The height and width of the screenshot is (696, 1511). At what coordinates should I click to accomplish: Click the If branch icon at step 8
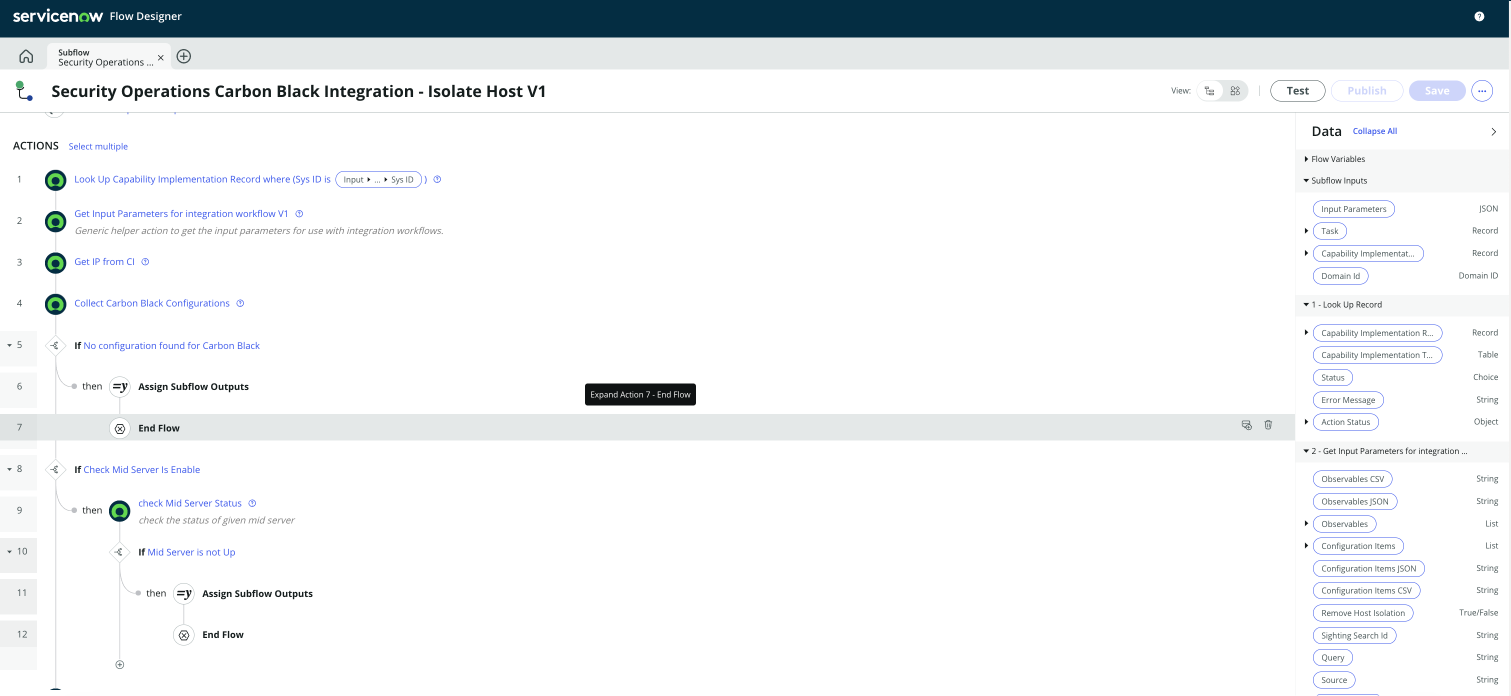click(56, 469)
